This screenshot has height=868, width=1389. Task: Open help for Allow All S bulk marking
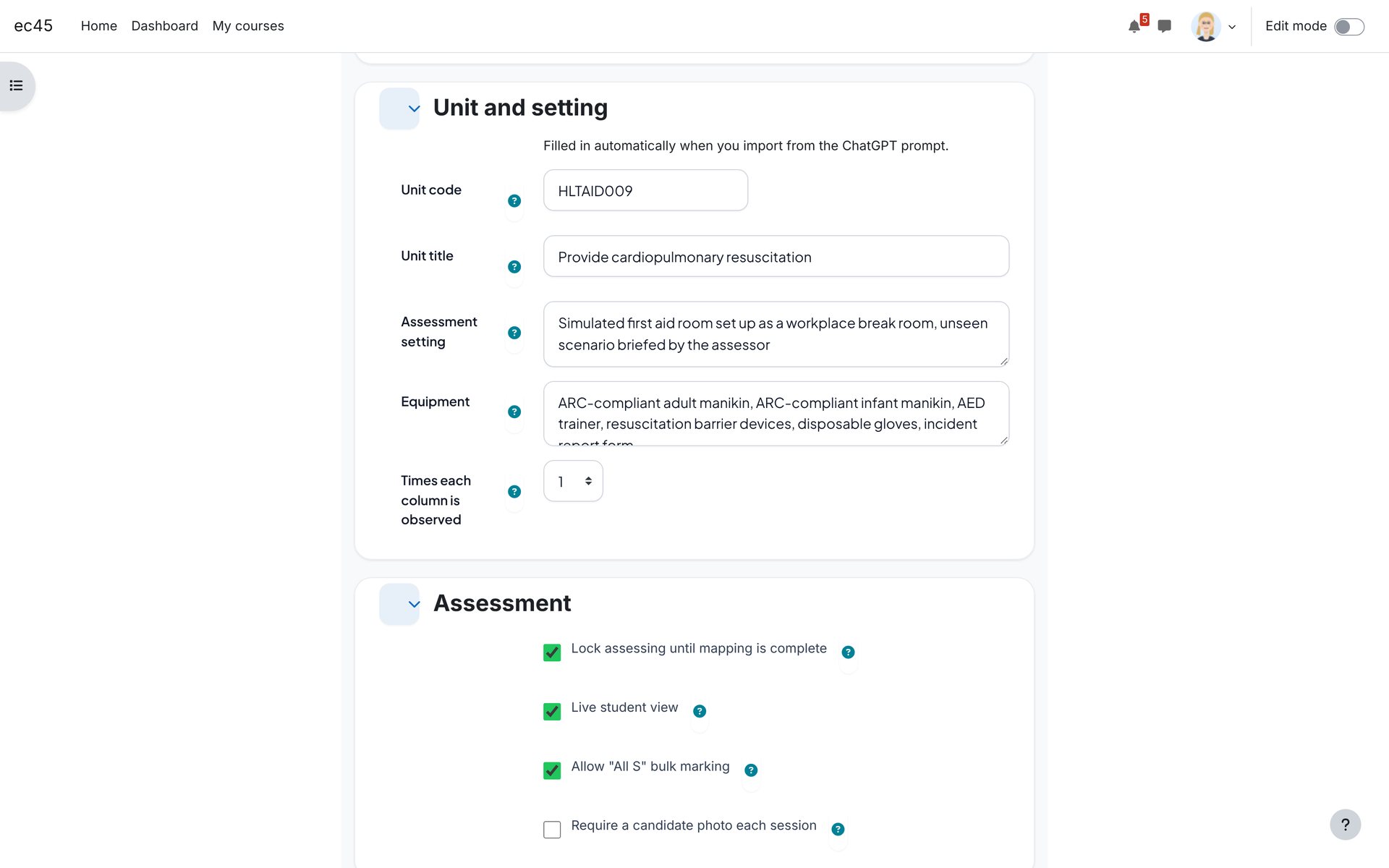click(751, 770)
